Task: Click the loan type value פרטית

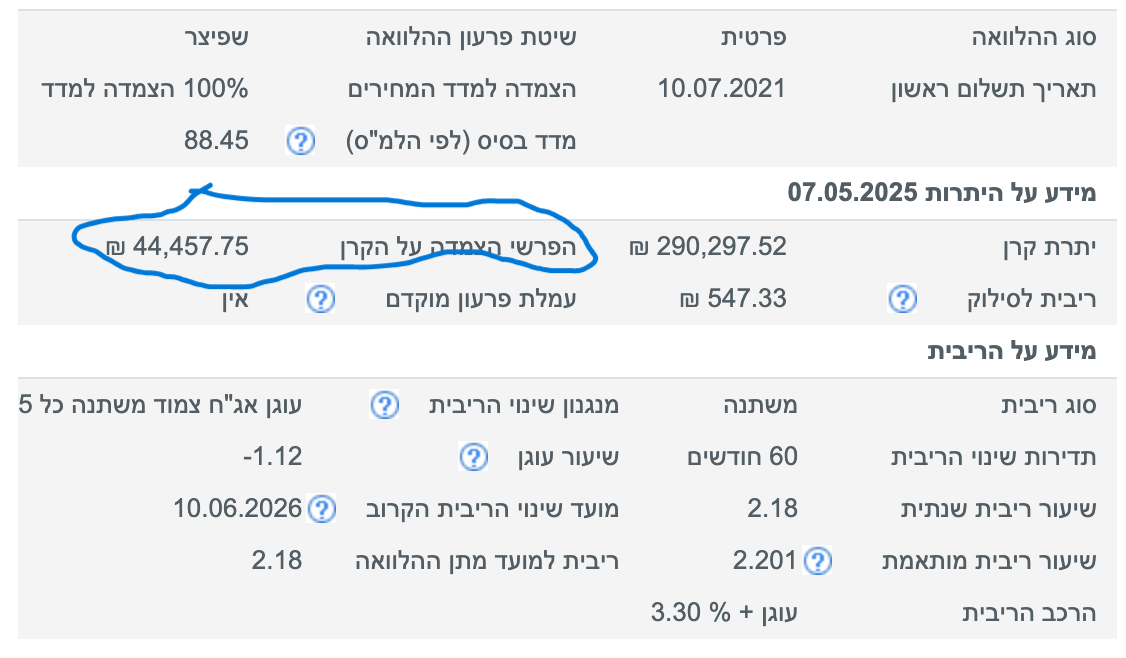Action: point(754,38)
